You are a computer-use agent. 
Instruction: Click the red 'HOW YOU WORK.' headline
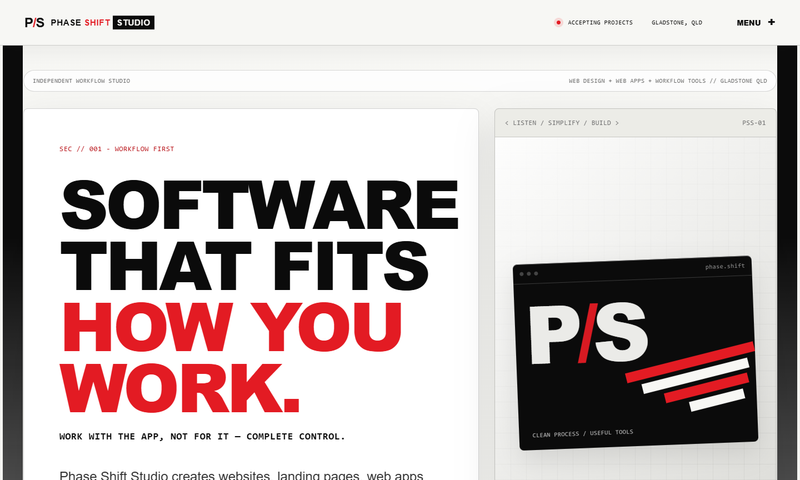tap(231, 357)
